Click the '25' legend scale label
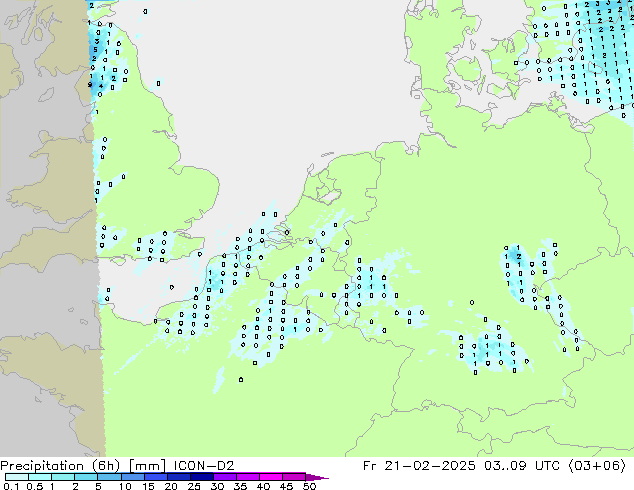The width and height of the screenshot is (634, 490). point(194,486)
